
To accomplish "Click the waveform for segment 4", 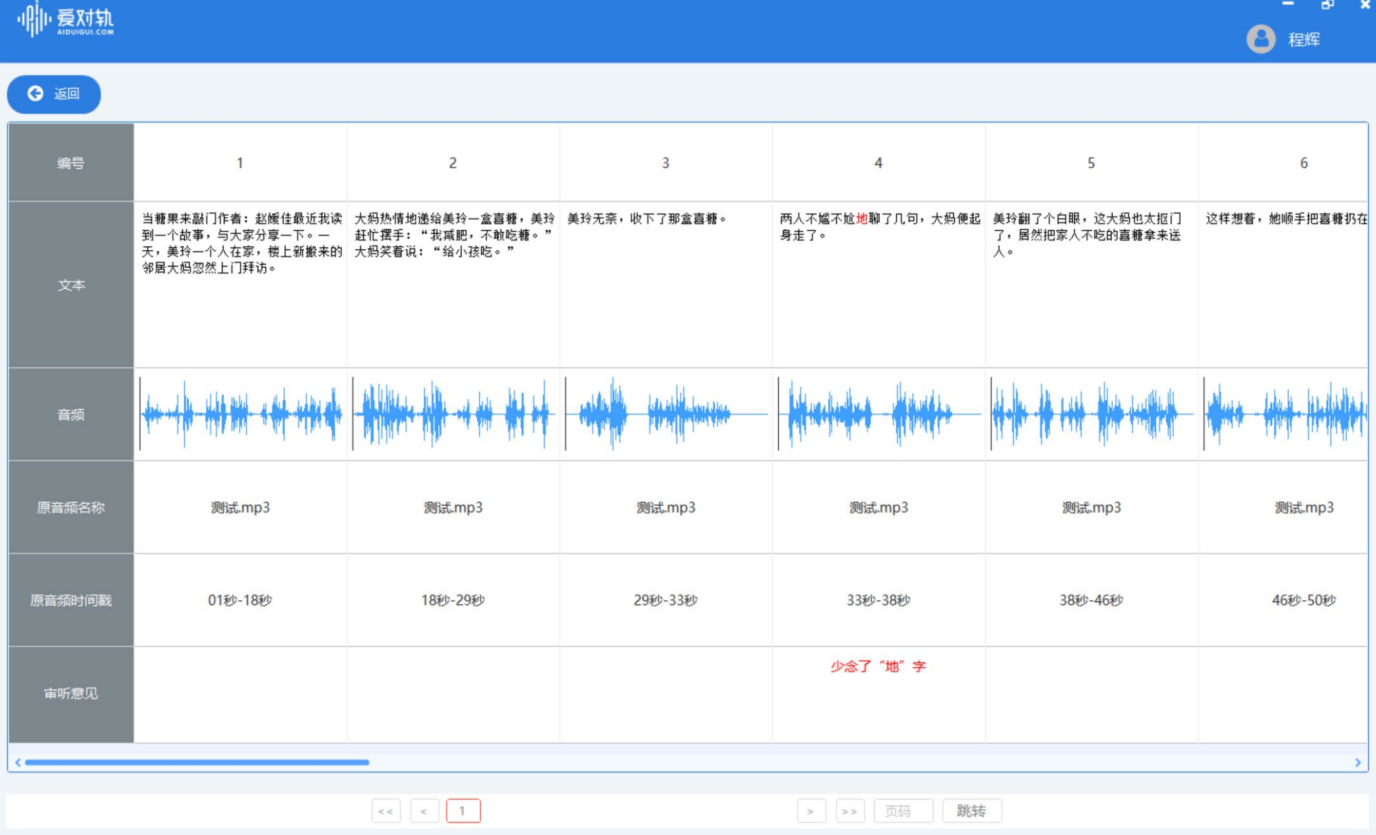I will (x=878, y=414).
